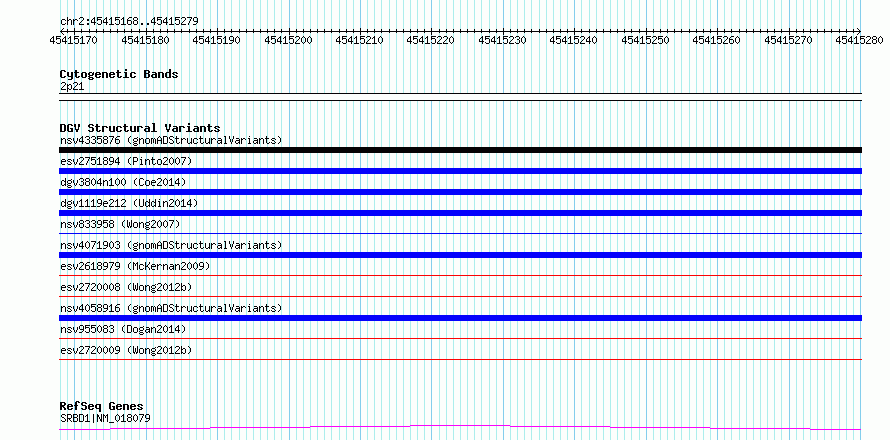This screenshot has width=890, height=440.
Task: Click the RefSeq Genes track heading
Action: [102, 407]
